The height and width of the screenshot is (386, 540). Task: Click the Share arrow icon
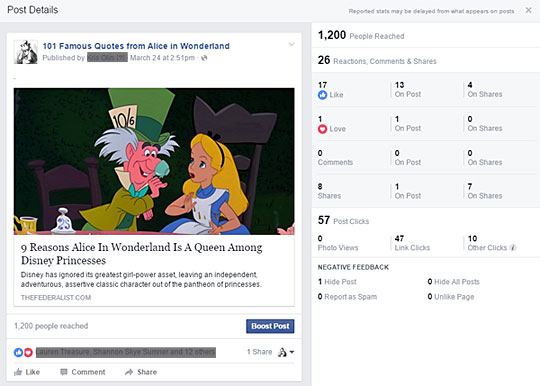[x=129, y=372]
